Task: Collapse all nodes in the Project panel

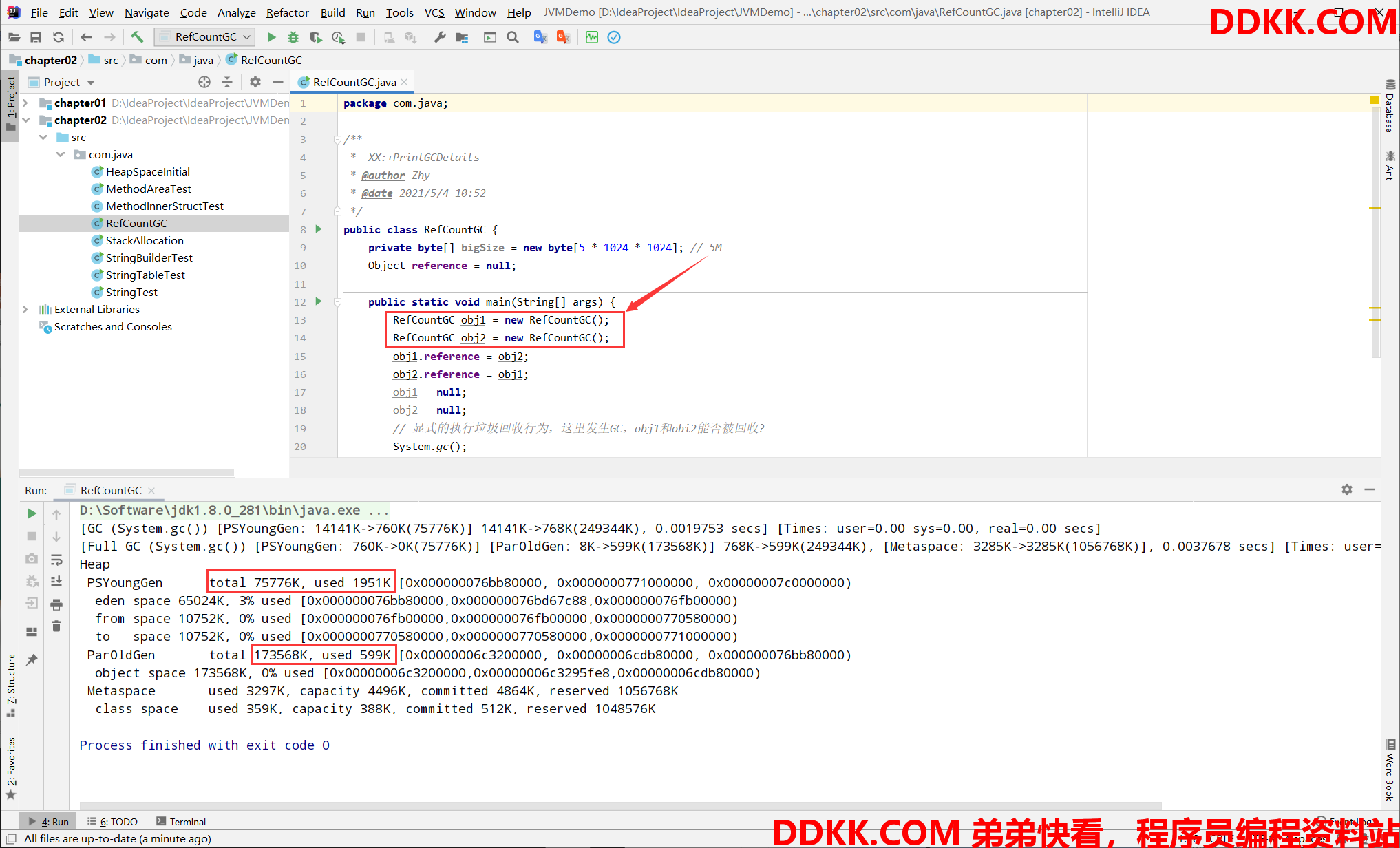Action: tap(227, 82)
